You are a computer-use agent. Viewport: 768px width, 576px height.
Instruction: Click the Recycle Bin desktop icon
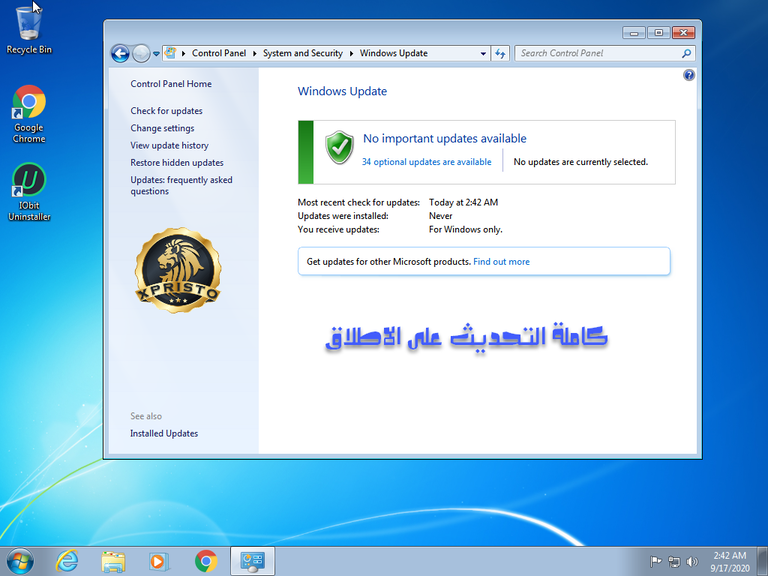point(29,29)
